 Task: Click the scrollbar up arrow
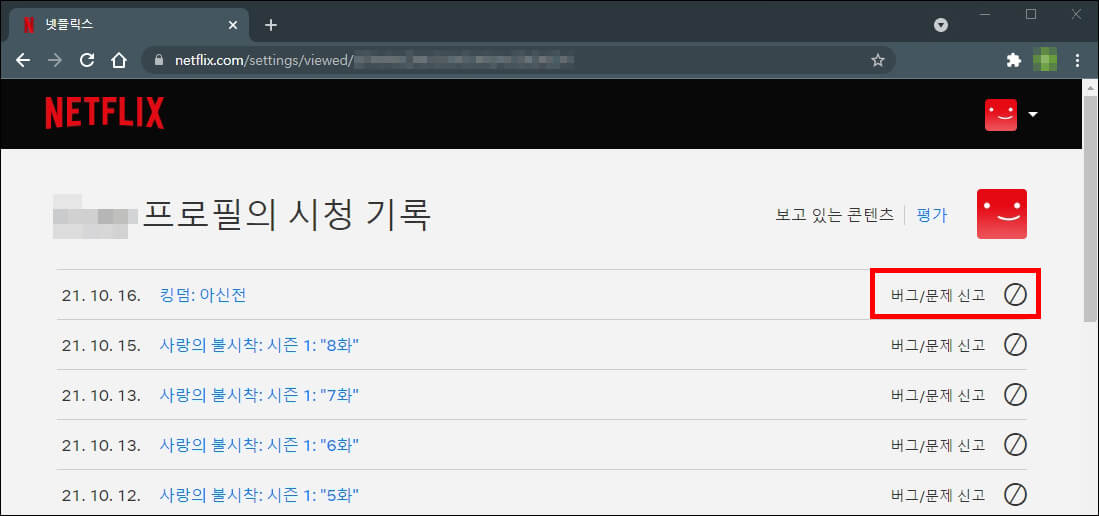click(1091, 86)
